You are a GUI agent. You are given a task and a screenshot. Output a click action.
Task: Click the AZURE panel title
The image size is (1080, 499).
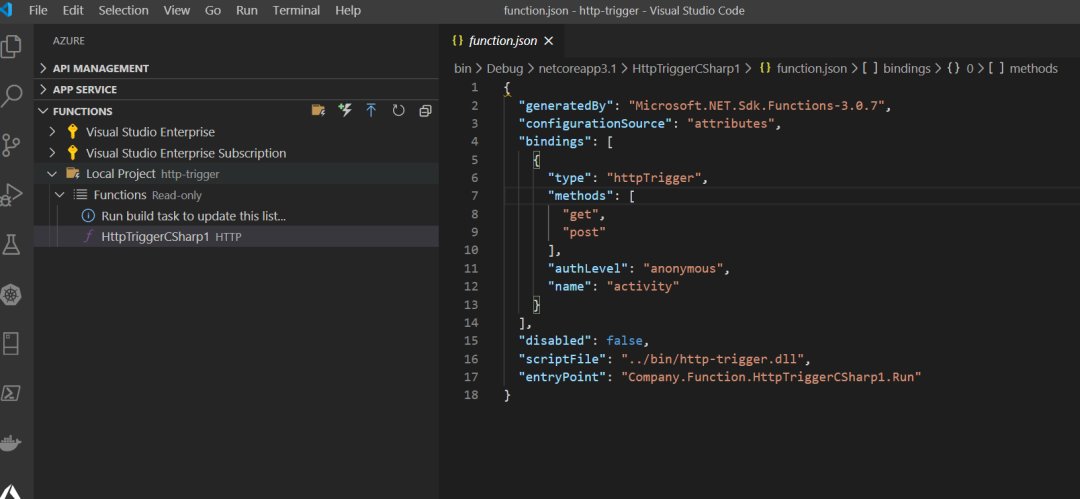pyautogui.click(x=69, y=41)
